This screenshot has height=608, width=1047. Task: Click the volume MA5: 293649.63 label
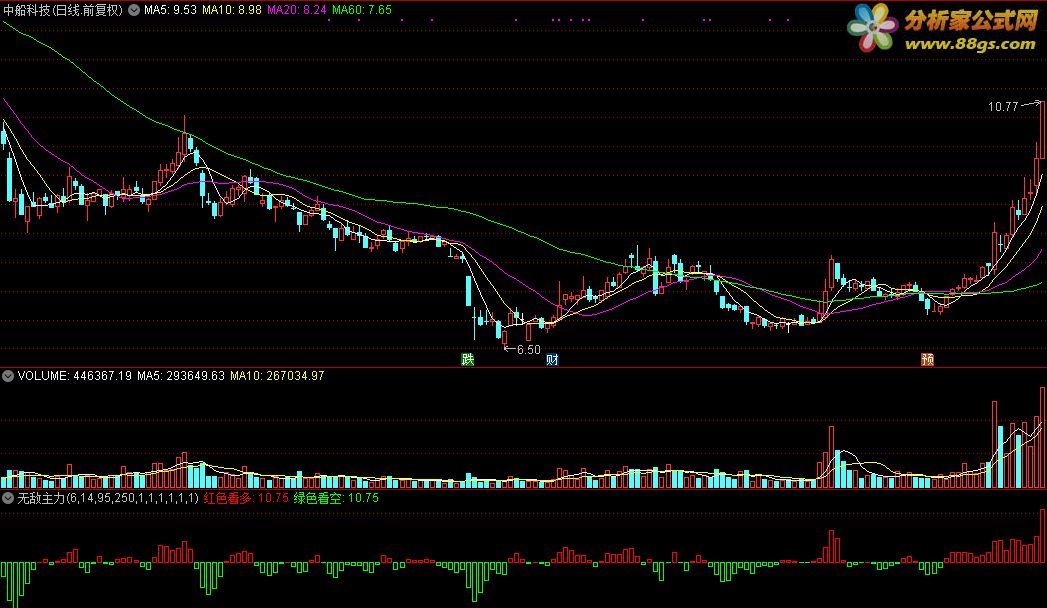coord(181,376)
